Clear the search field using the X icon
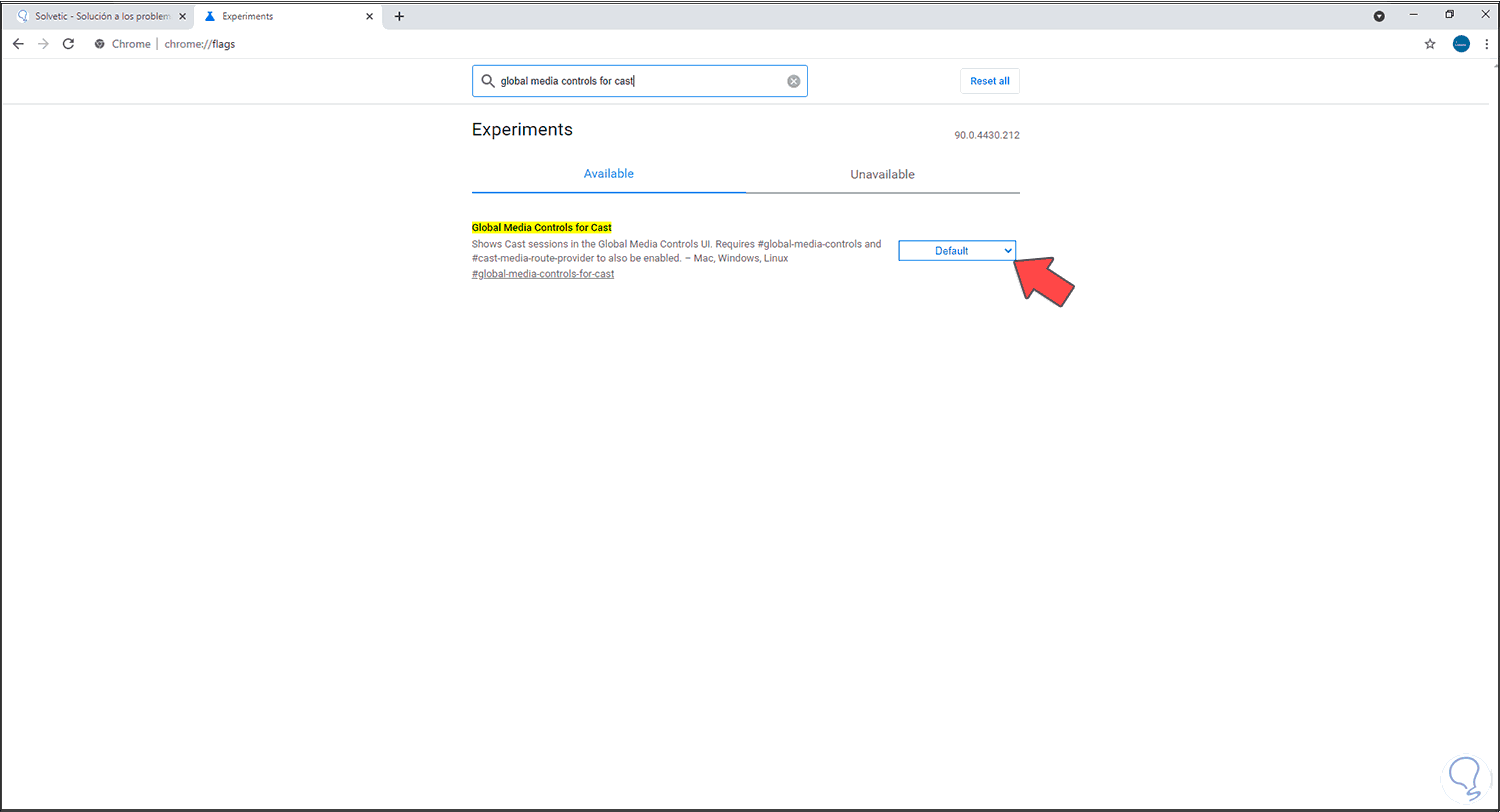 pyautogui.click(x=794, y=80)
